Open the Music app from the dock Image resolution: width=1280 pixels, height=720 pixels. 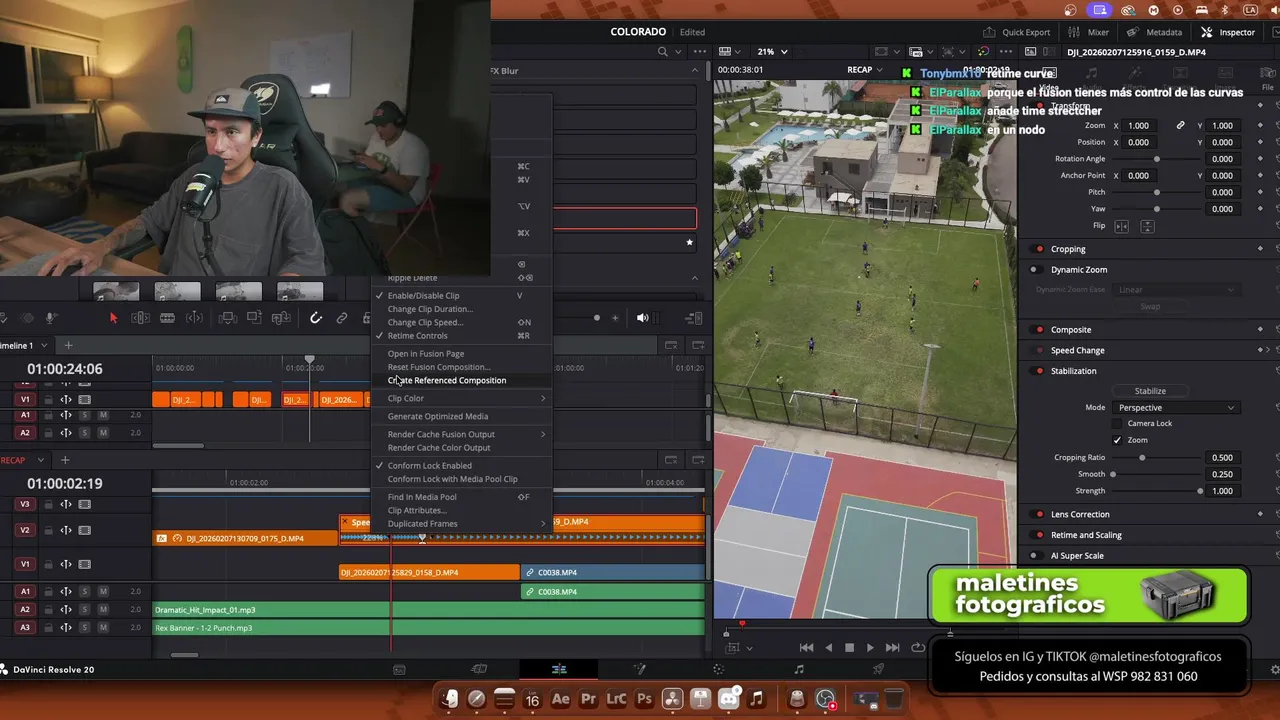(756, 699)
